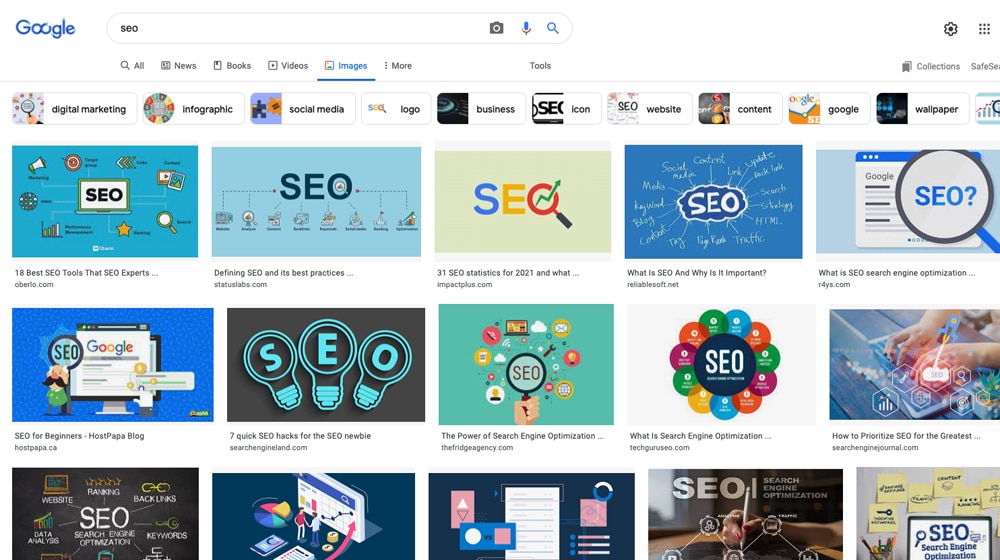Click r4ys.com source link

point(834,284)
